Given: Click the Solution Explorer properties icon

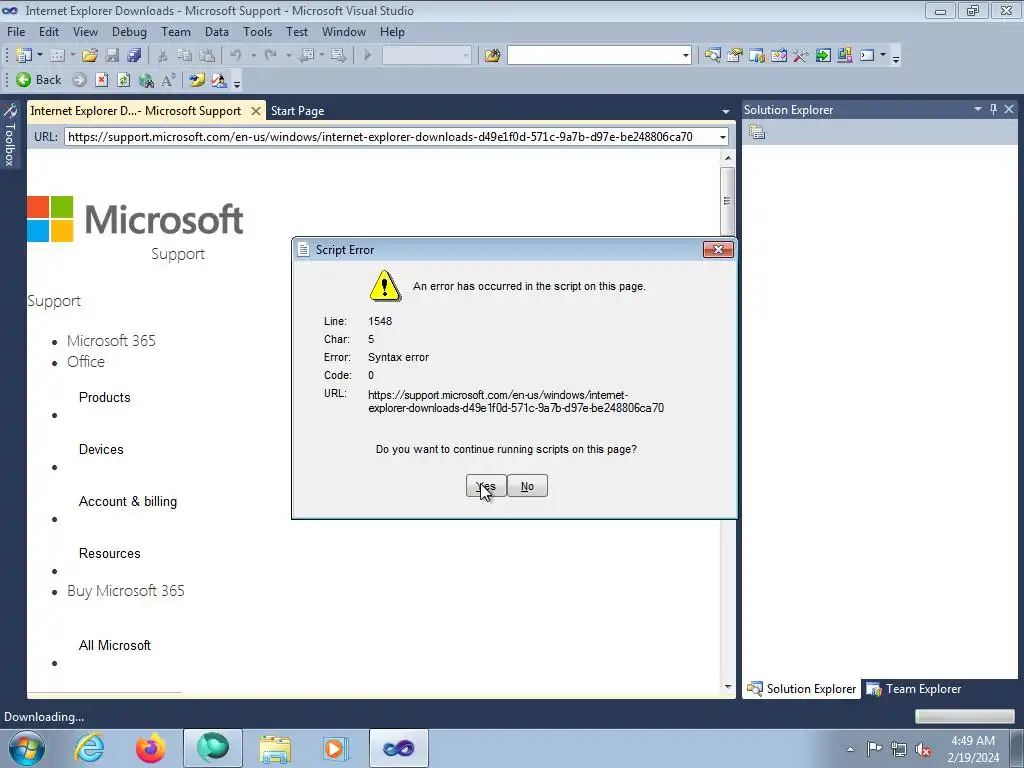Looking at the screenshot, I should tap(757, 133).
